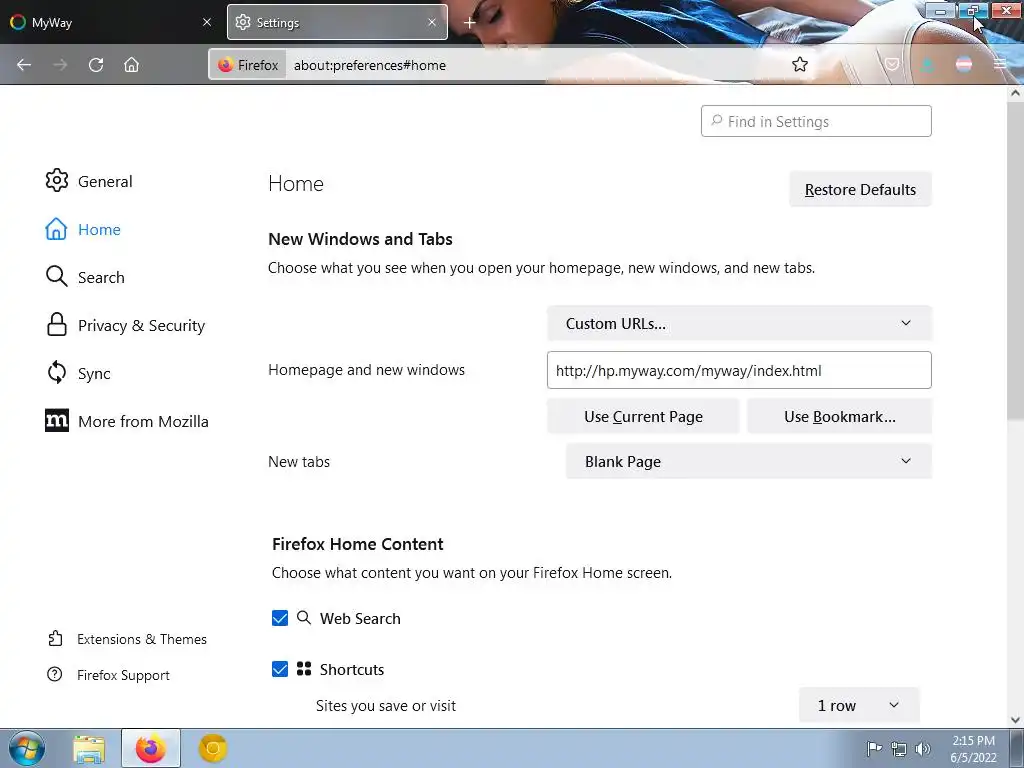Open File Explorer from the taskbar
The image size is (1024, 768).
coord(89,748)
